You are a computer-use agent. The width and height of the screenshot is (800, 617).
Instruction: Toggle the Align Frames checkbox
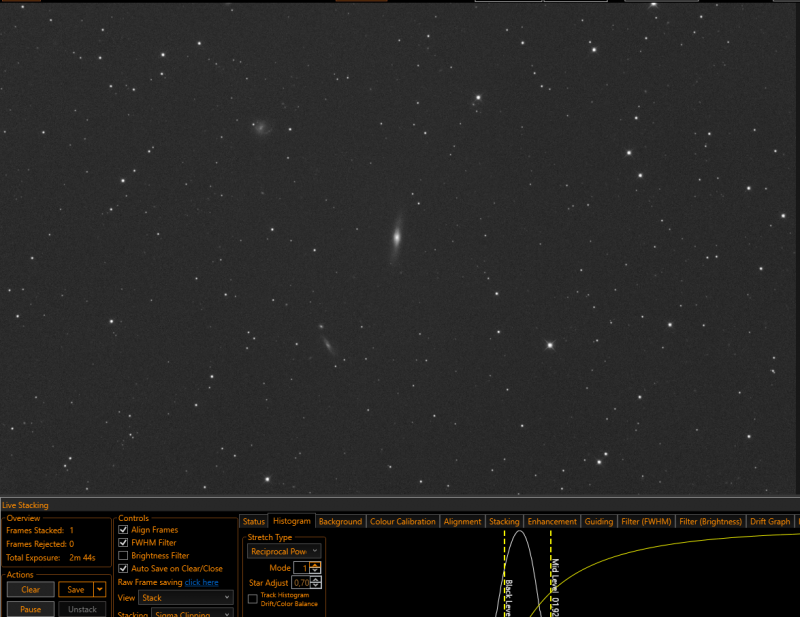(x=123, y=530)
